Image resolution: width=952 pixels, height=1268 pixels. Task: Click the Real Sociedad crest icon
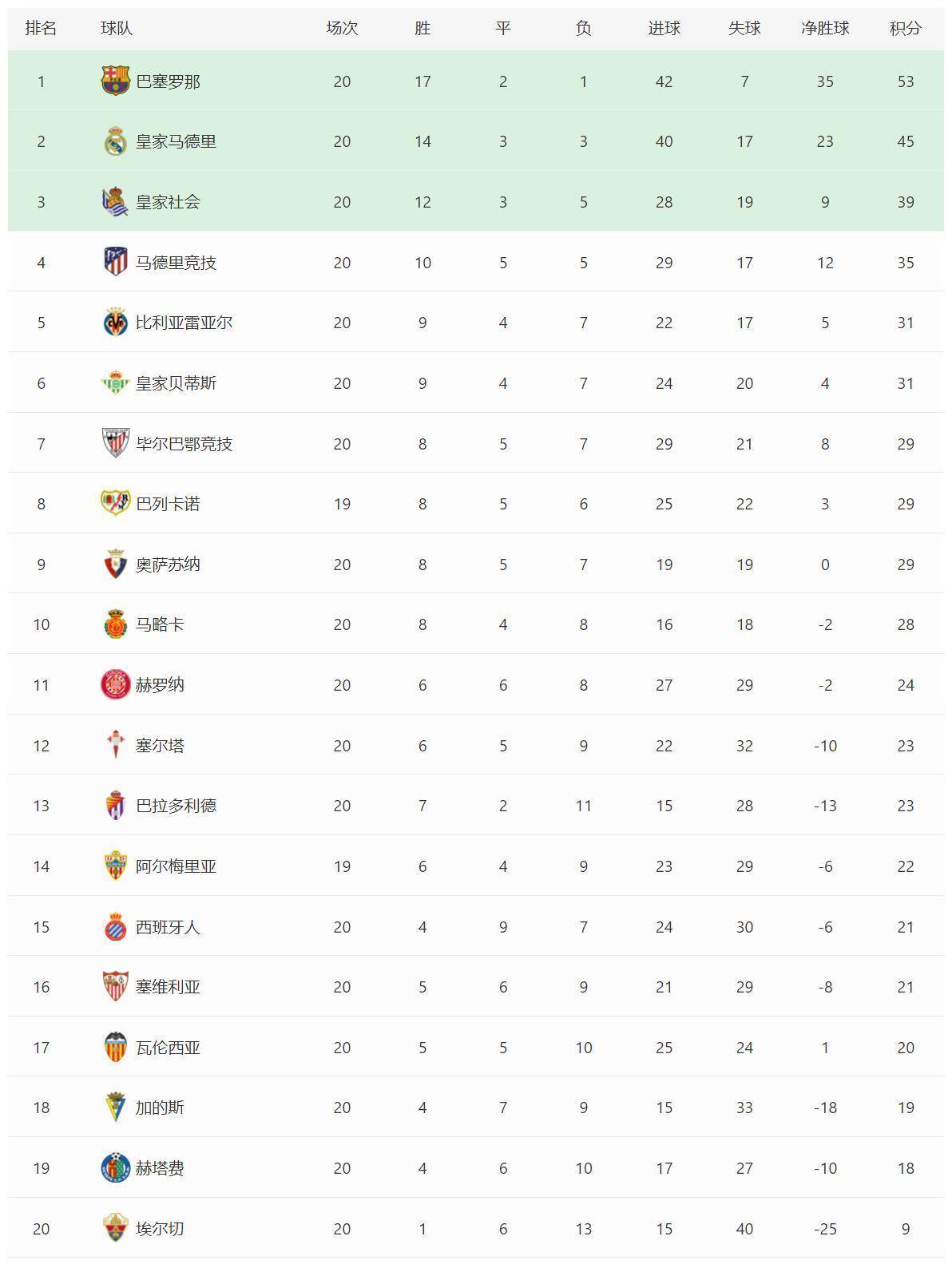[116, 202]
